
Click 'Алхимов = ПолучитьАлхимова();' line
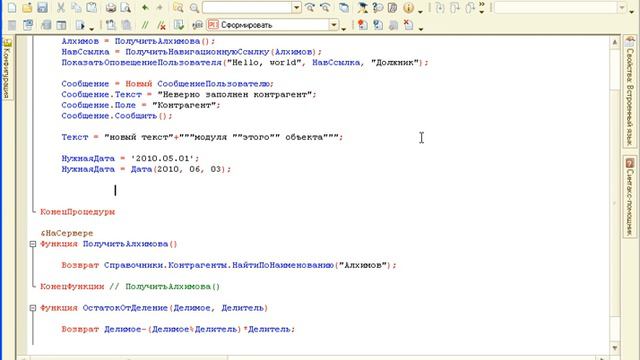click(138, 41)
